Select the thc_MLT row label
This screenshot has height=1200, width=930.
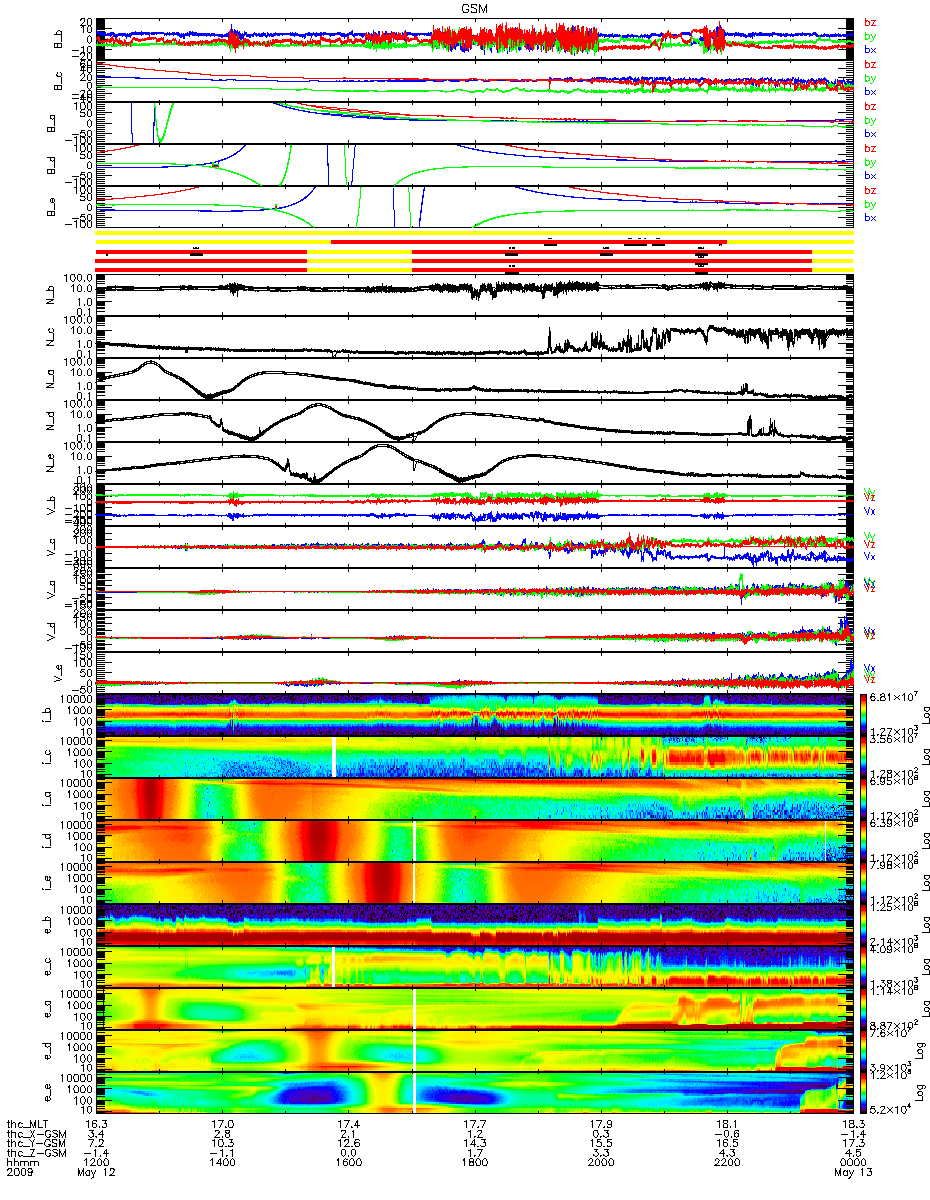28,1124
